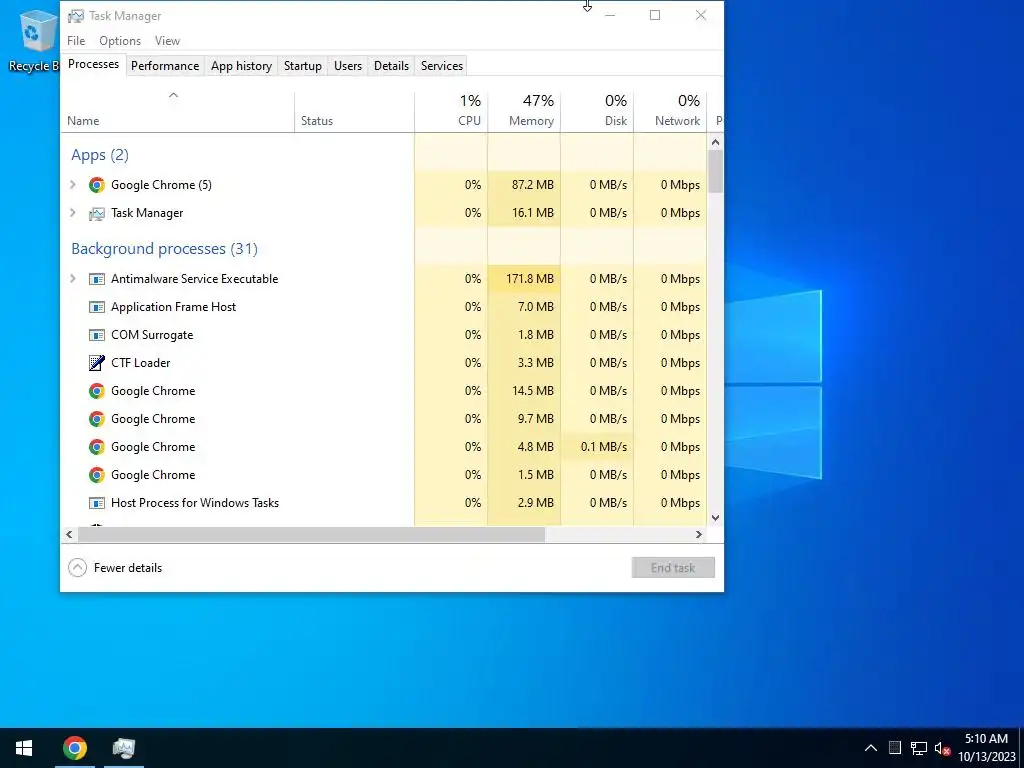1024x768 pixels.
Task: Click the CTF Loader pen icon
Action: coord(97,362)
